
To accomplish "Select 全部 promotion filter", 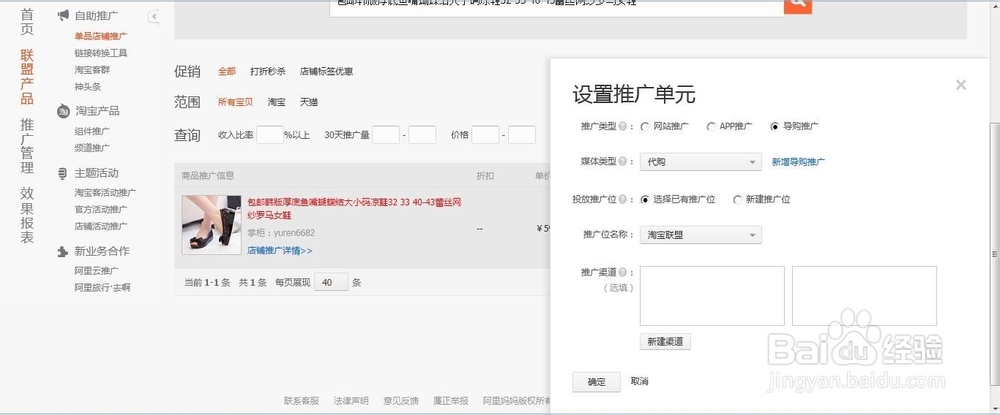I will point(226,71).
